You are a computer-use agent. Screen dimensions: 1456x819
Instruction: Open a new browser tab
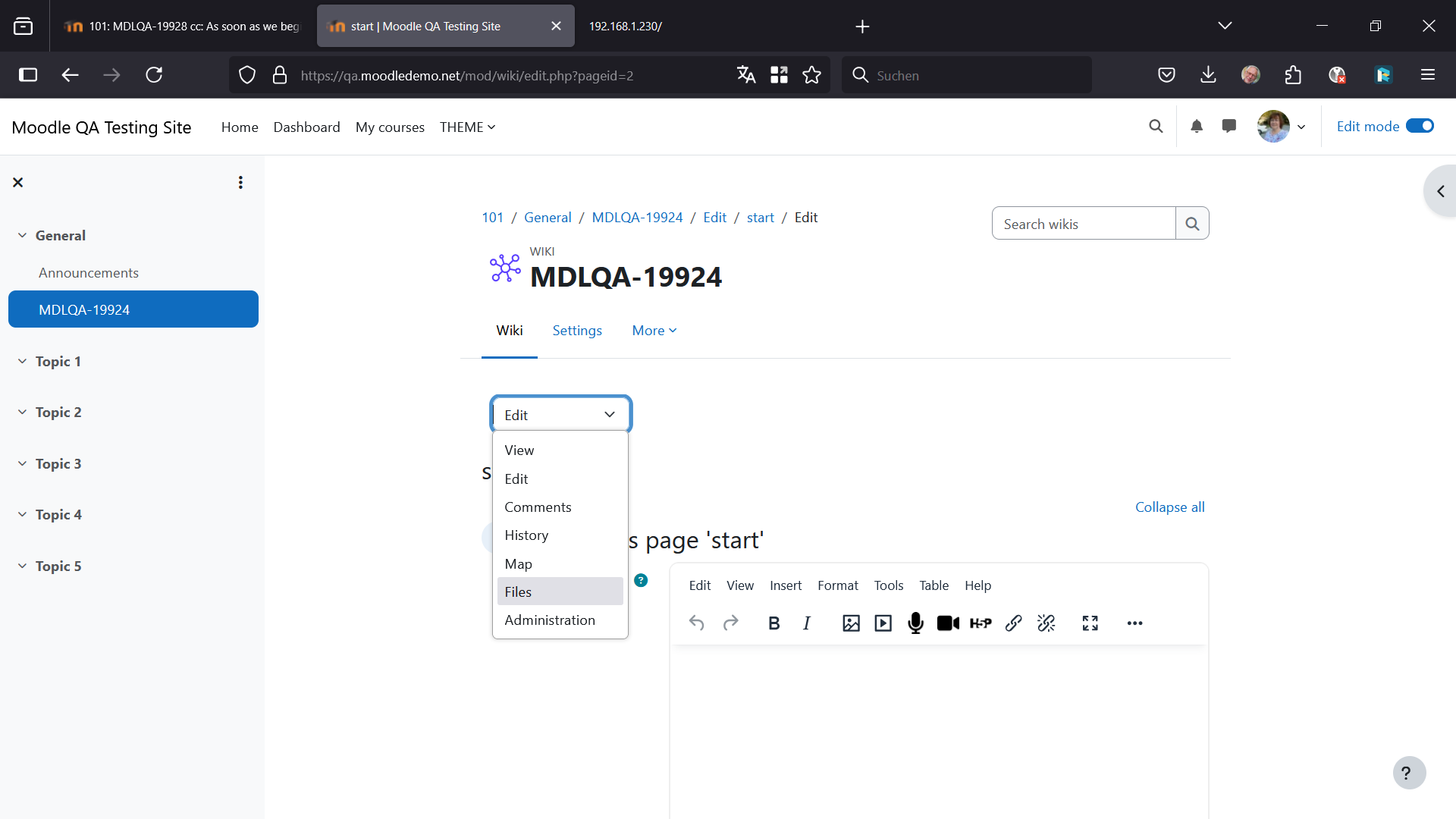[862, 27]
